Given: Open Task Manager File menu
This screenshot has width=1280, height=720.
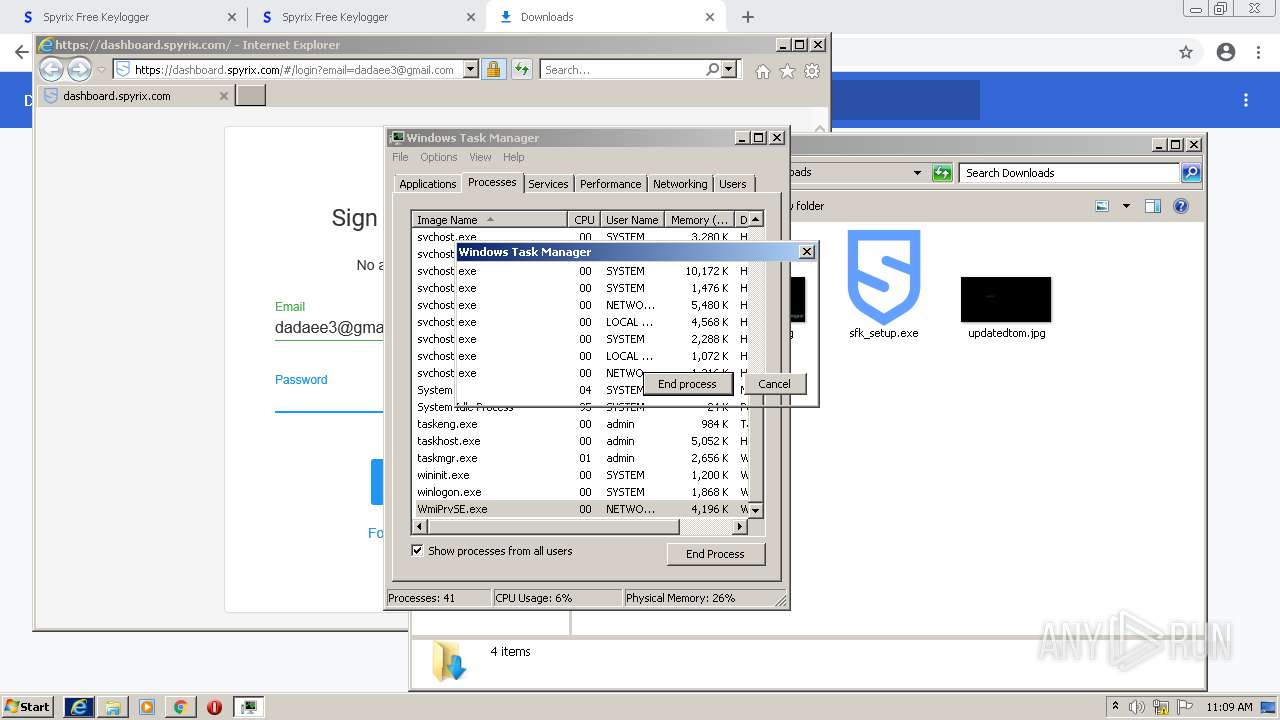Looking at the screenshot, I should coord(400,157).
